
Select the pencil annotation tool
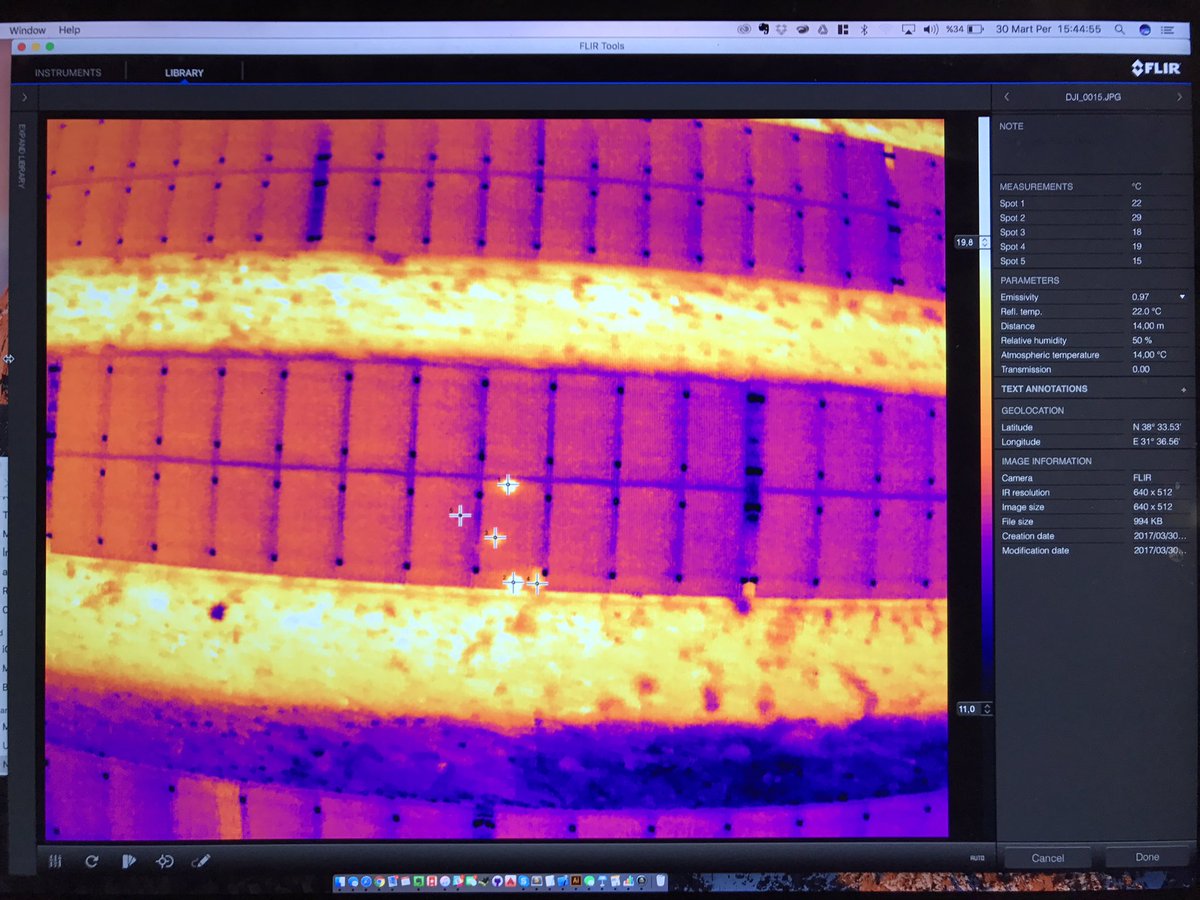point(201,860)
